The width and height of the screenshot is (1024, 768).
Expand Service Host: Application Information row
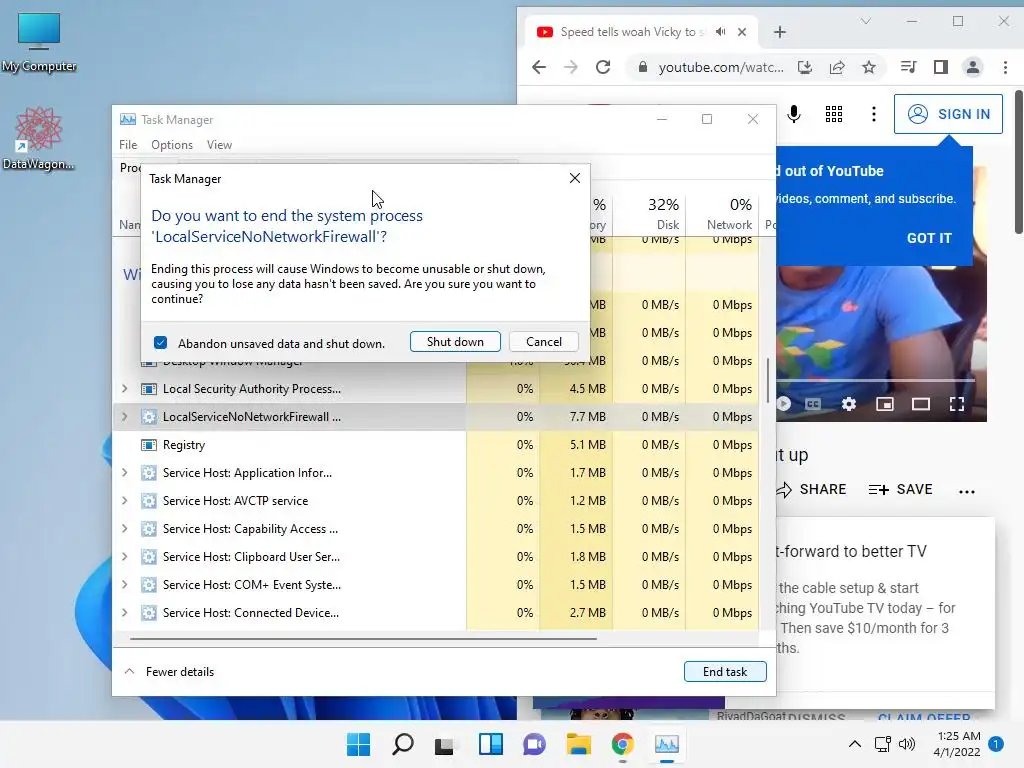click(x=125, y=473)
